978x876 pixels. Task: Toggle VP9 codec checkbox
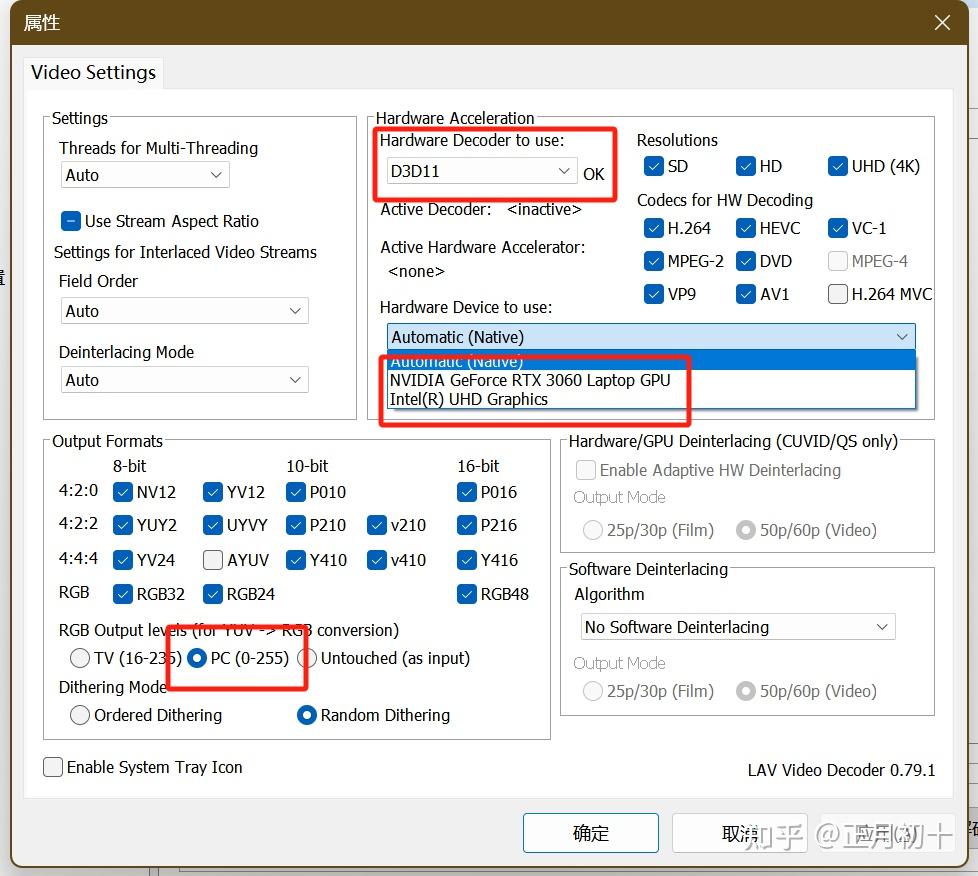click(654, 294)
